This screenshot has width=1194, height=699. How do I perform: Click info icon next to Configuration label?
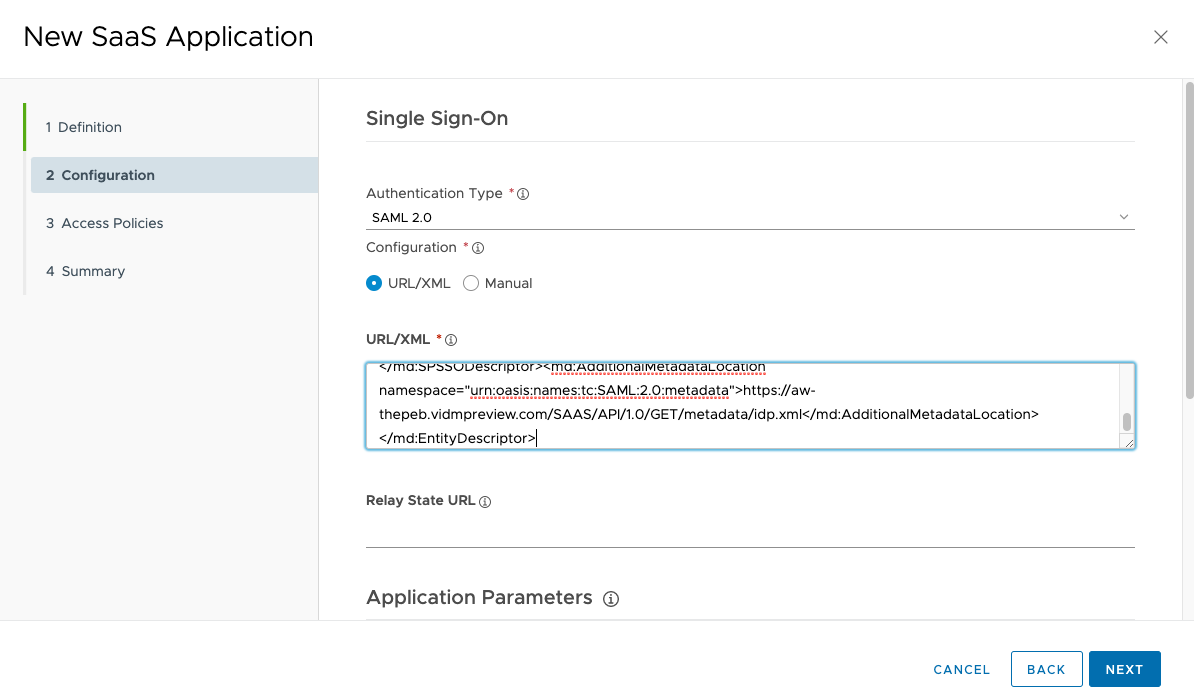tap(478, 248)
